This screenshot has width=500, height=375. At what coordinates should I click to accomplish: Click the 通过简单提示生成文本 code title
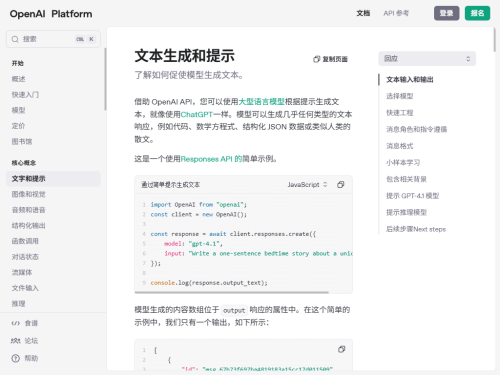click(170, 185)
